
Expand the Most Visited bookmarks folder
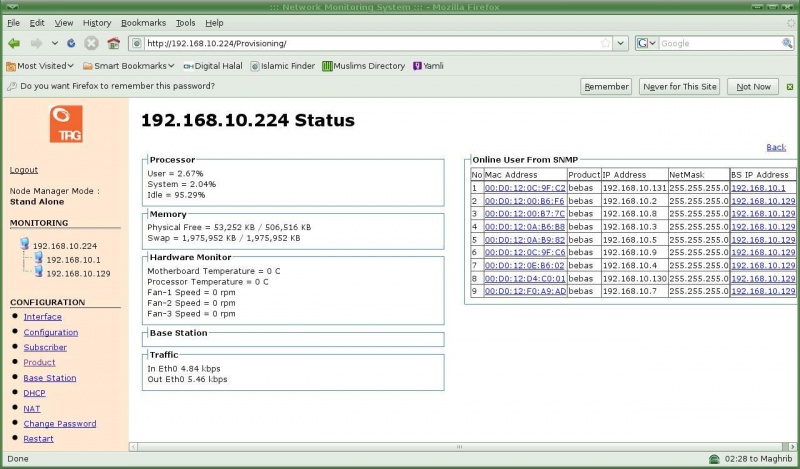pos(42,66)
